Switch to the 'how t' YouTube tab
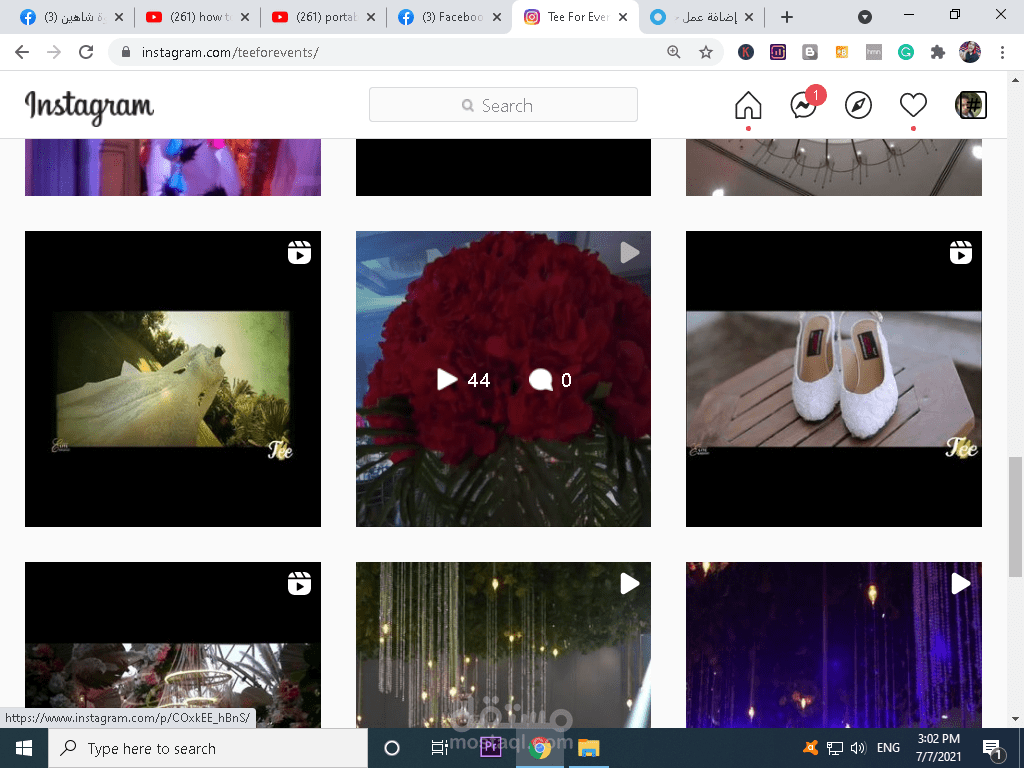This screenshot has height=768, width=1024. click(x=196, y=17)
